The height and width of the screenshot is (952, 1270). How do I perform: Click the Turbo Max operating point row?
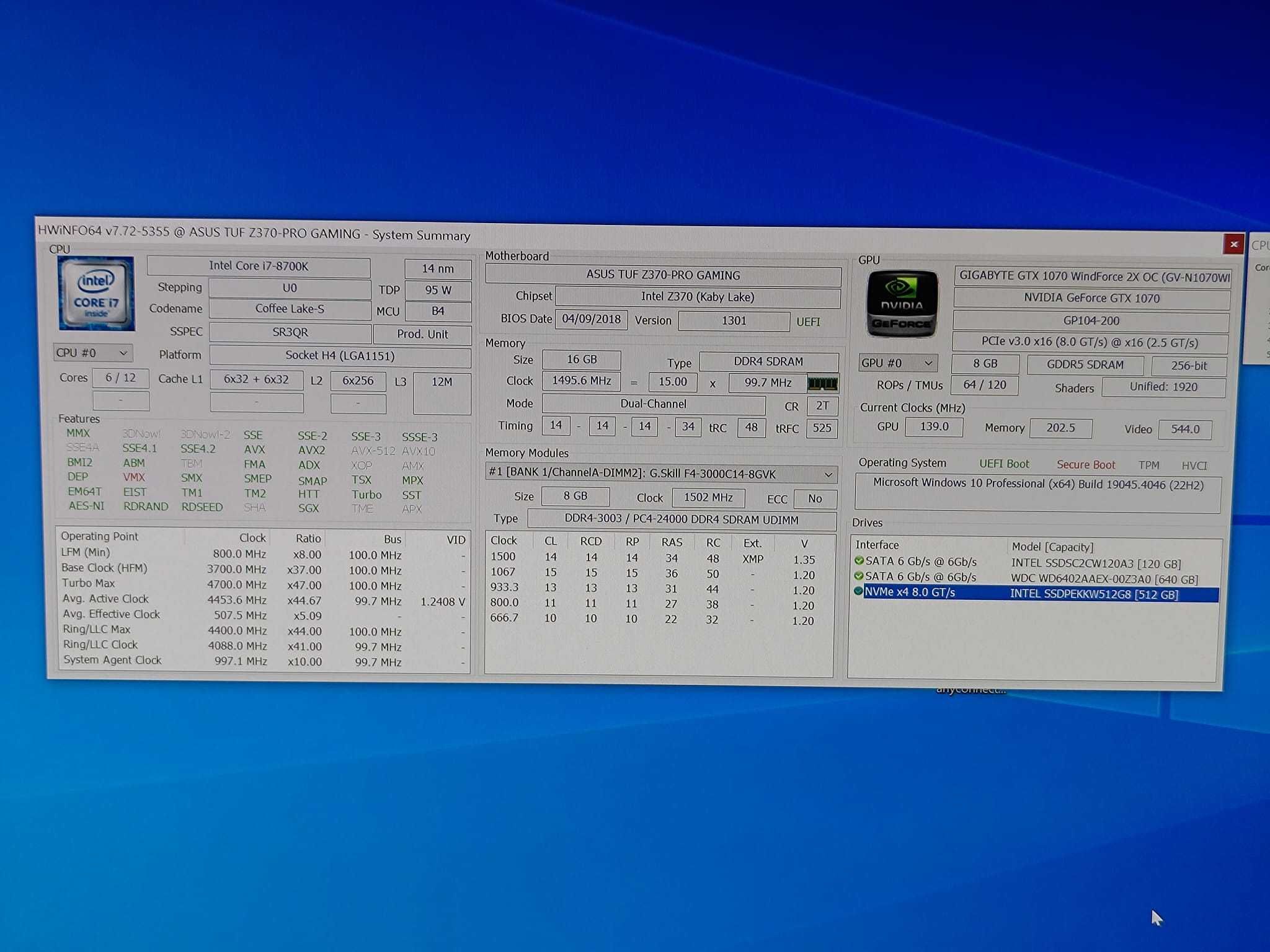[264, 584]
